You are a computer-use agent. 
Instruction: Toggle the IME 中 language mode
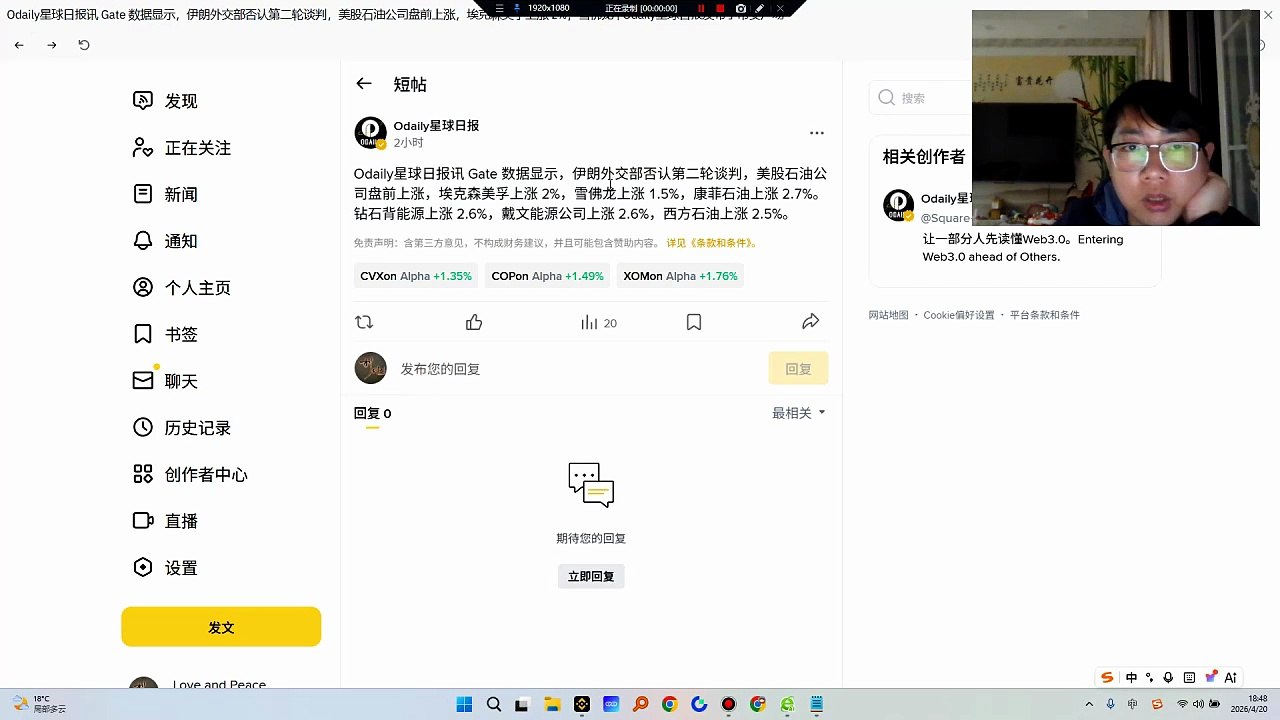pyautogui.click(x=1131, y=677)
